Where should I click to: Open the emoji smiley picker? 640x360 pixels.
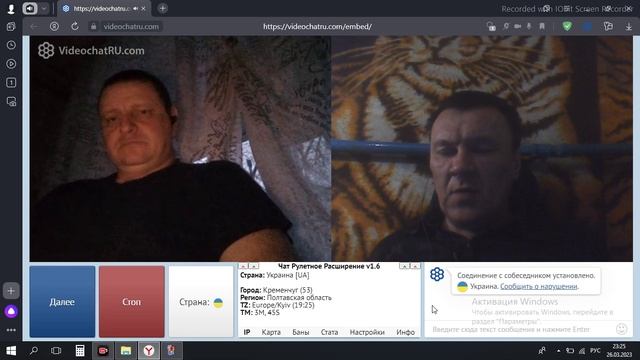pyautogui.click(x=622, y=329)
